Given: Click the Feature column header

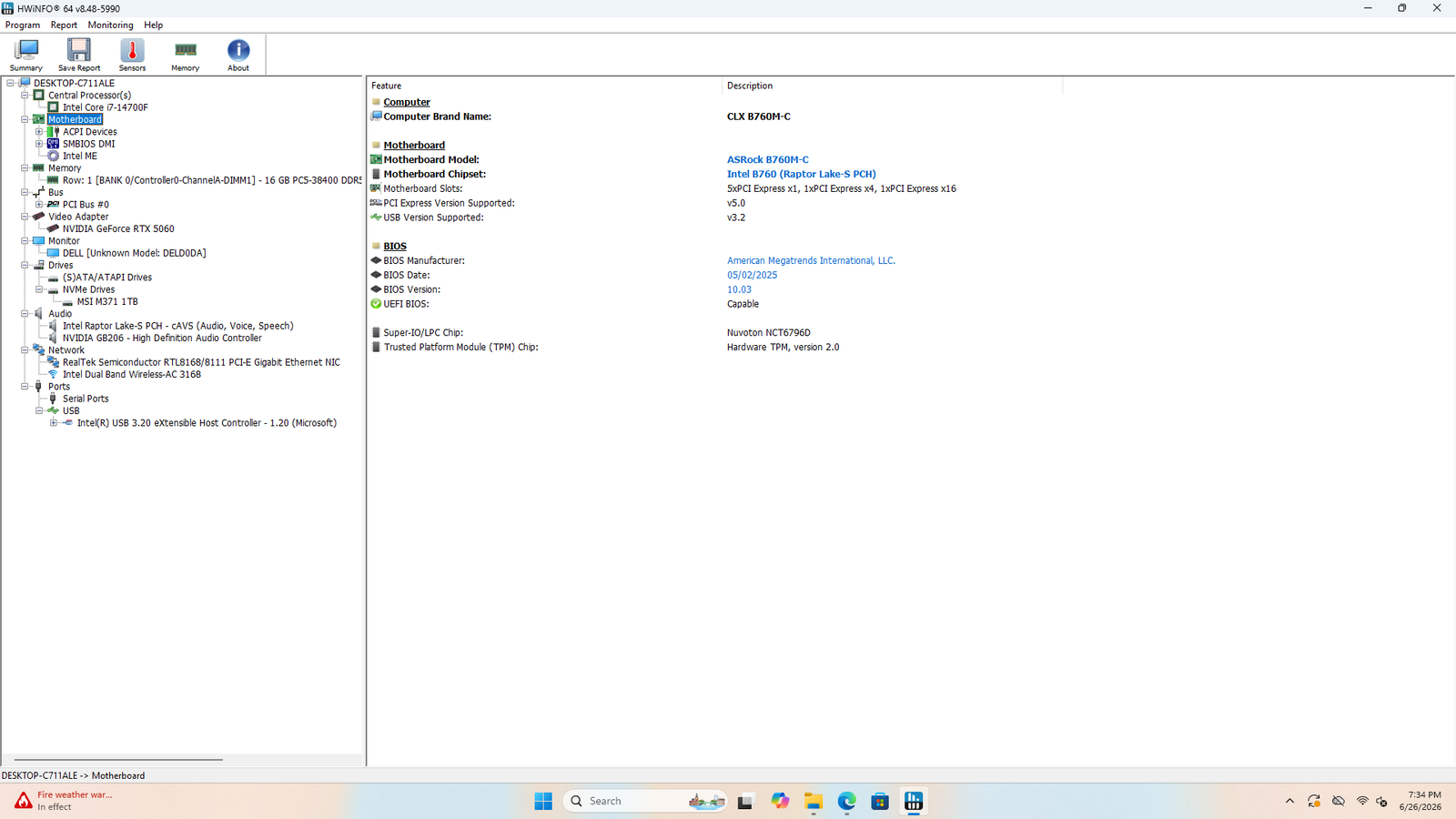Looking at the screenshot, I should point(544,86).
